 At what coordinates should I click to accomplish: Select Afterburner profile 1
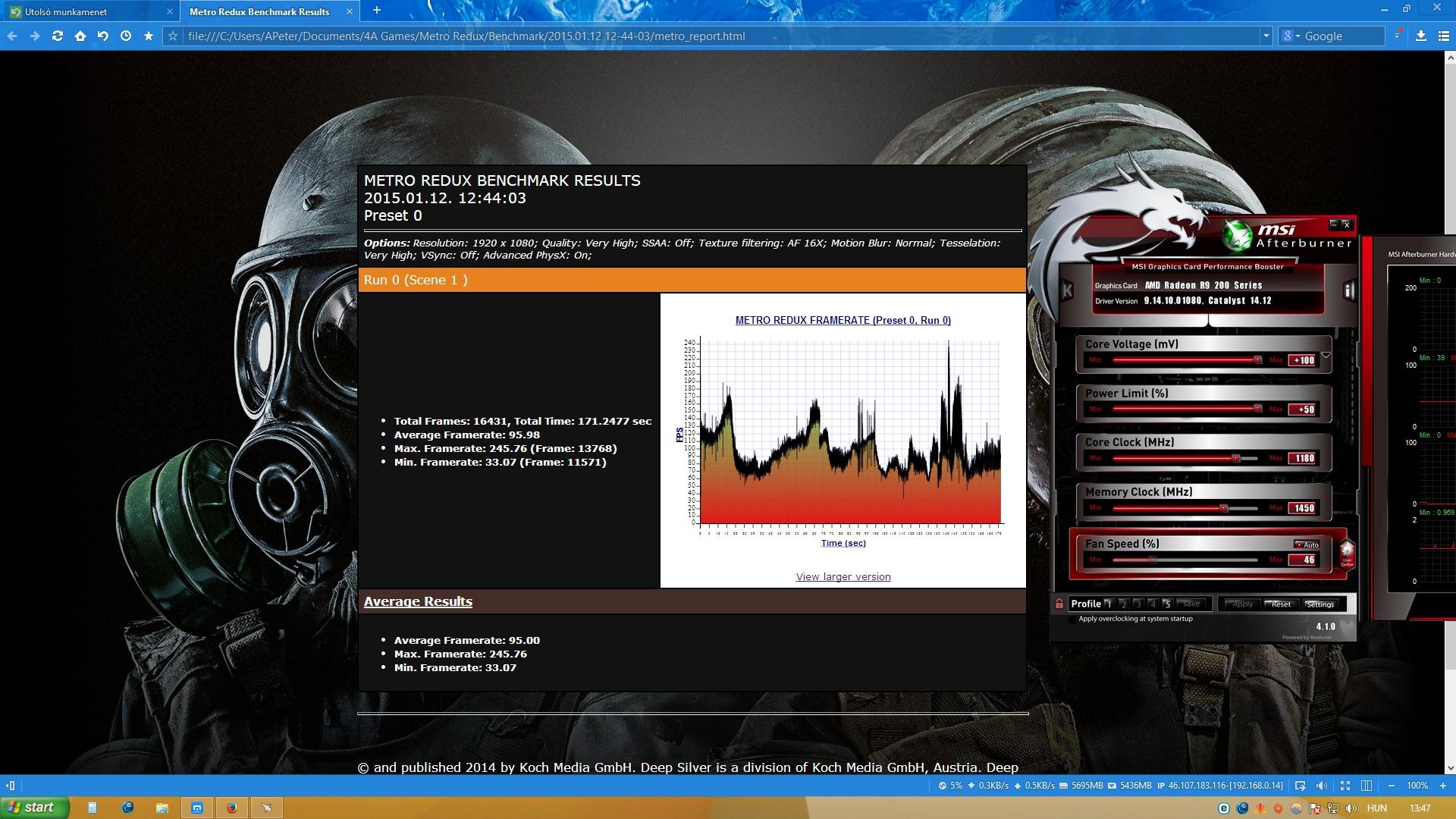(x=1109, y=604)
